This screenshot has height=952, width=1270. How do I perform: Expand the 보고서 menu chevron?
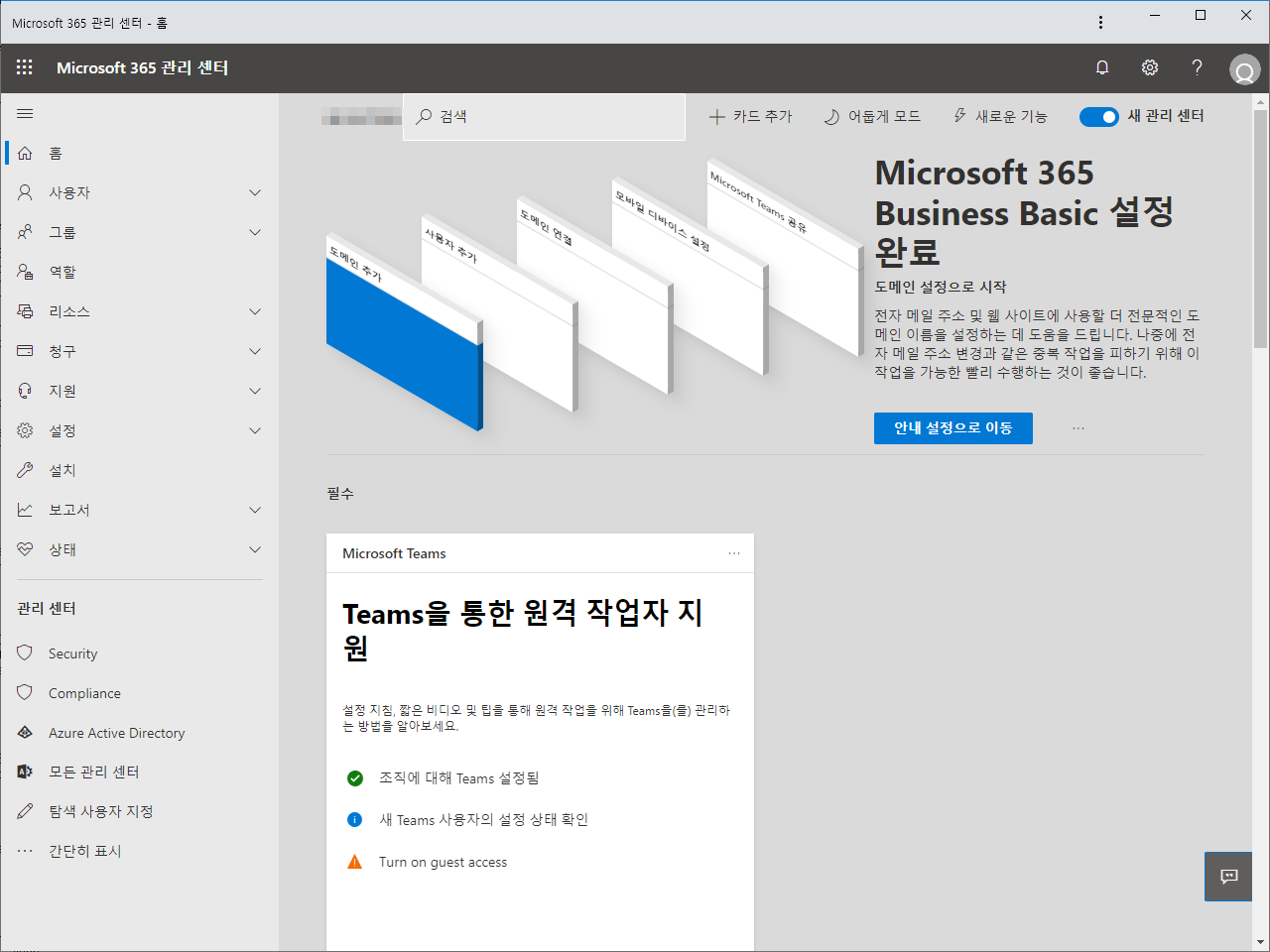point(255,510)
